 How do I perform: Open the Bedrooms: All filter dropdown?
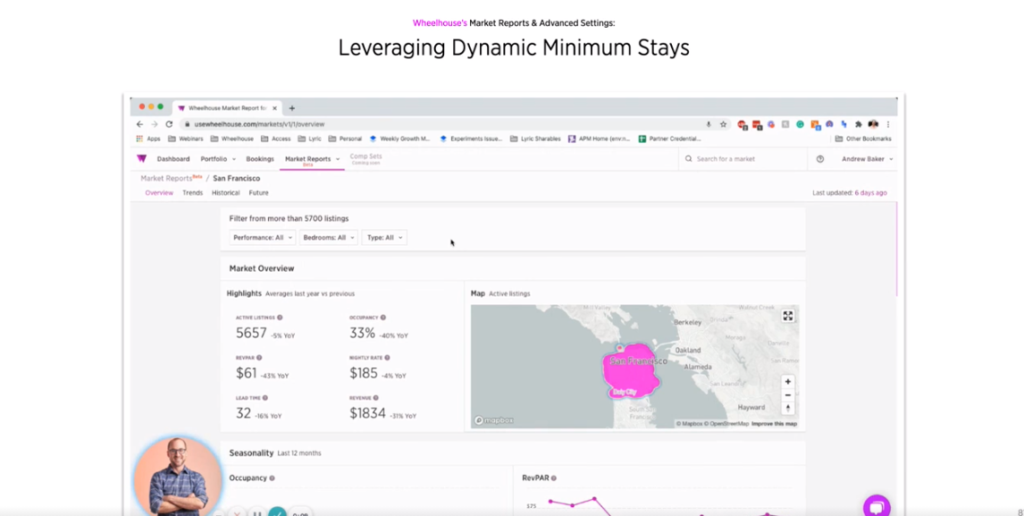pyautogui.click(x=328, y=238)
